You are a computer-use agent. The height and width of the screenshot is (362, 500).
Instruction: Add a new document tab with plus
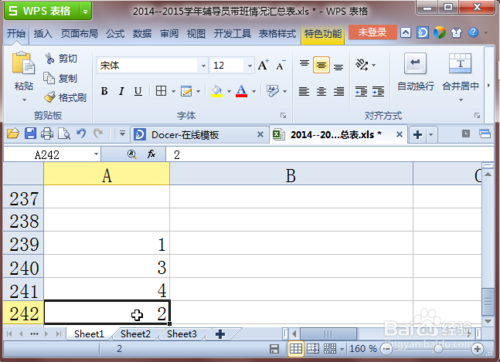tap(417, 135)
